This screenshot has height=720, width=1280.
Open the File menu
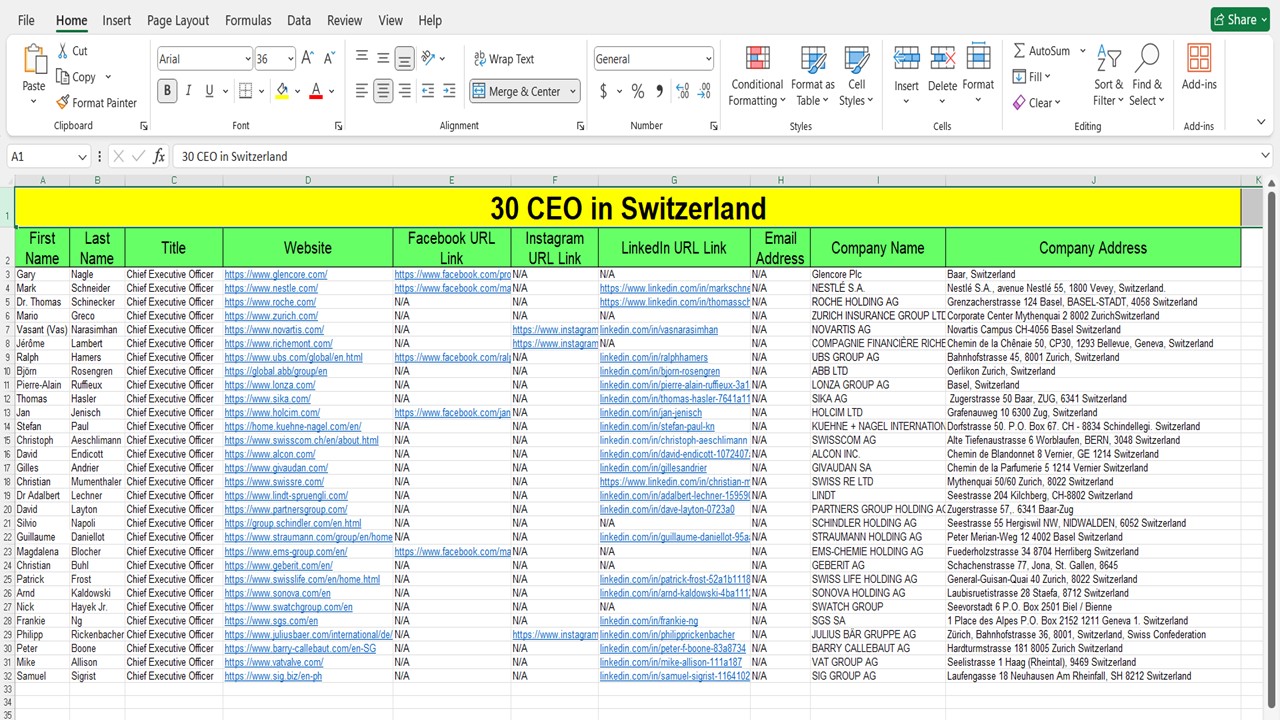click(26, 20)
